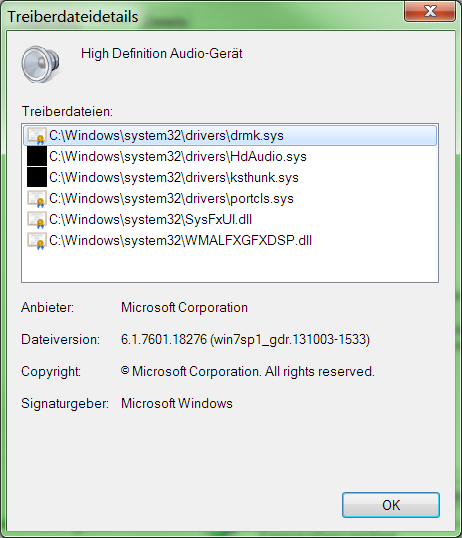Click the OK button

click(391, 505)
